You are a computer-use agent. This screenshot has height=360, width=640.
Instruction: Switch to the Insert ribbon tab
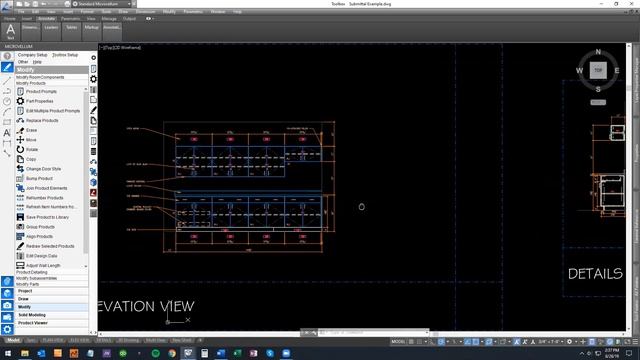tap(27, 19)
